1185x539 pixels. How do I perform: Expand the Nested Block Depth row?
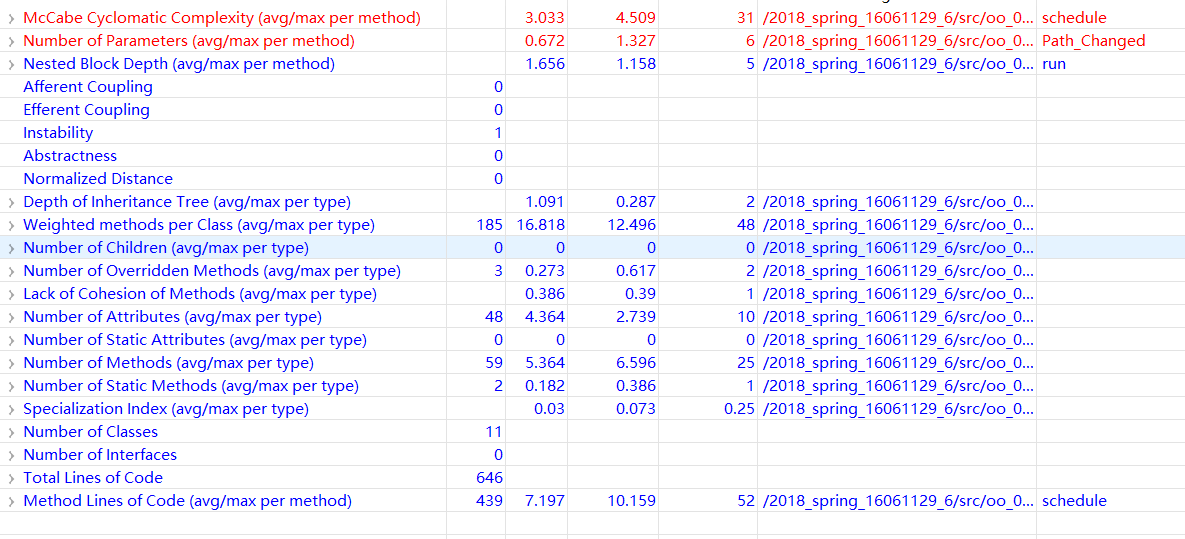point(11,64)
